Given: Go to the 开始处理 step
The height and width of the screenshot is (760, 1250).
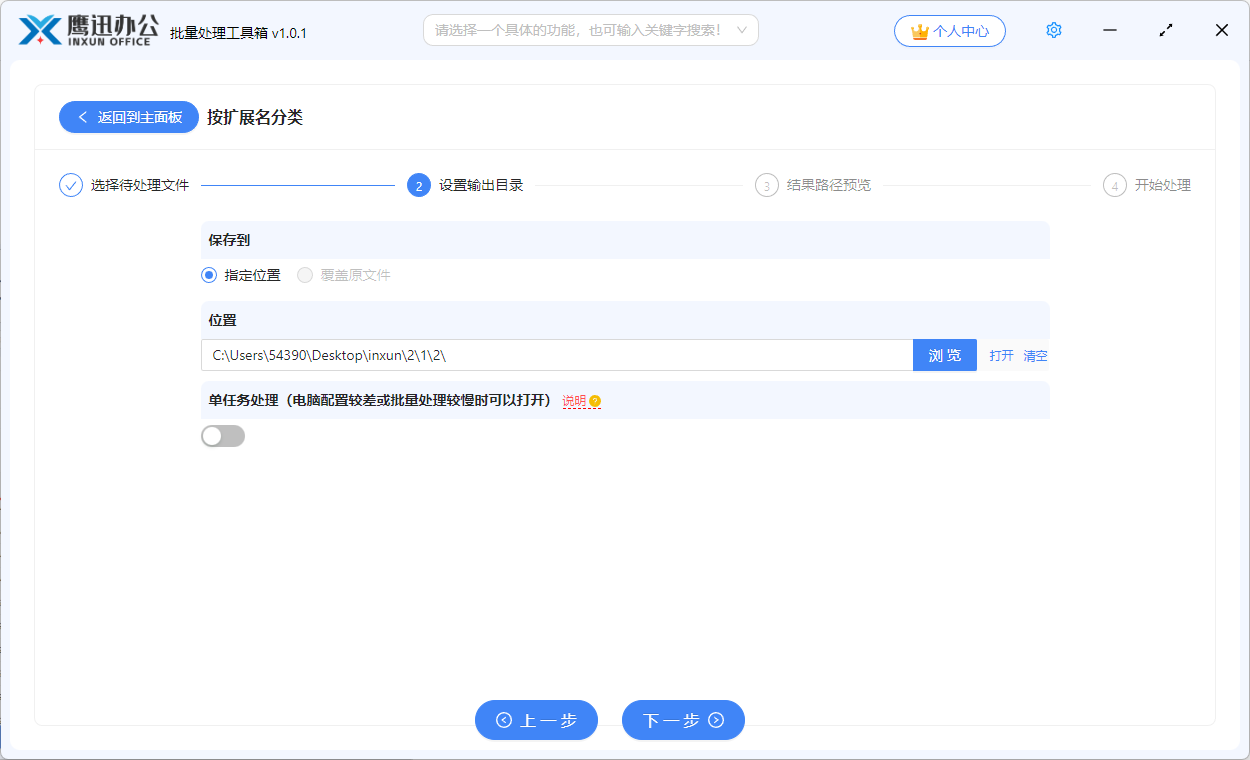Looking at the screenshot, I should 1162,185.
